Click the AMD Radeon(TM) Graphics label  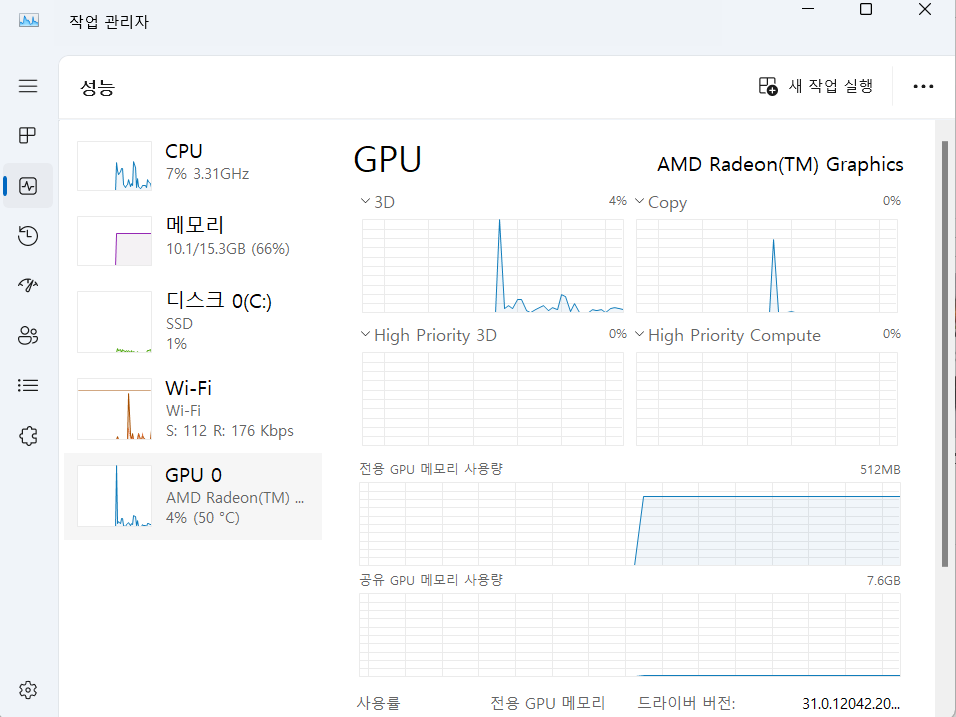(x=780, y=165)
